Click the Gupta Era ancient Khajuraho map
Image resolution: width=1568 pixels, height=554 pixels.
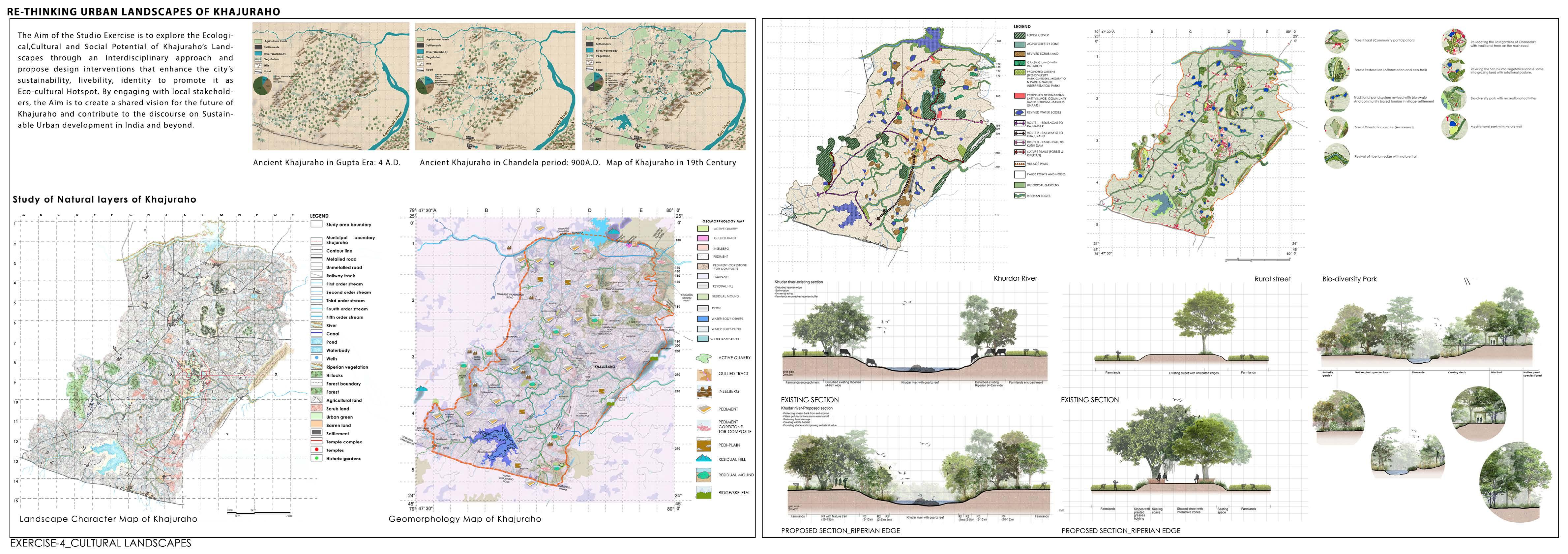tap(331, 86)
